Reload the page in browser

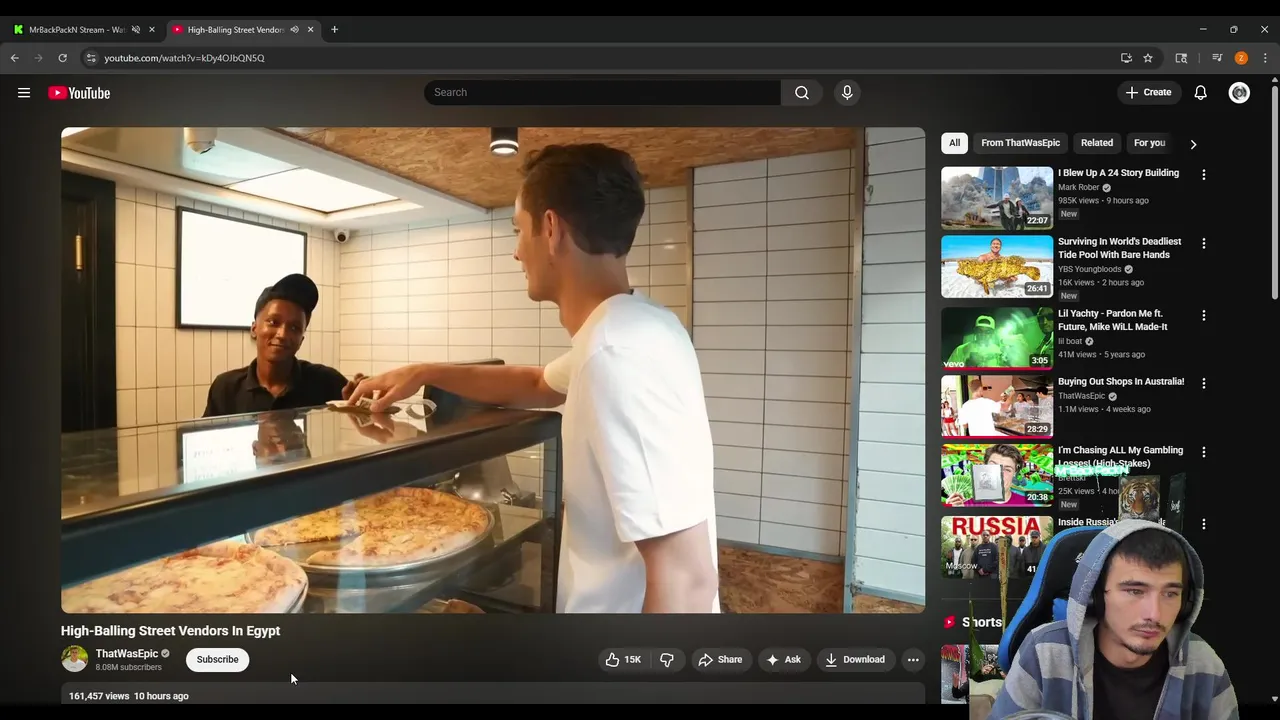(62, 58)
